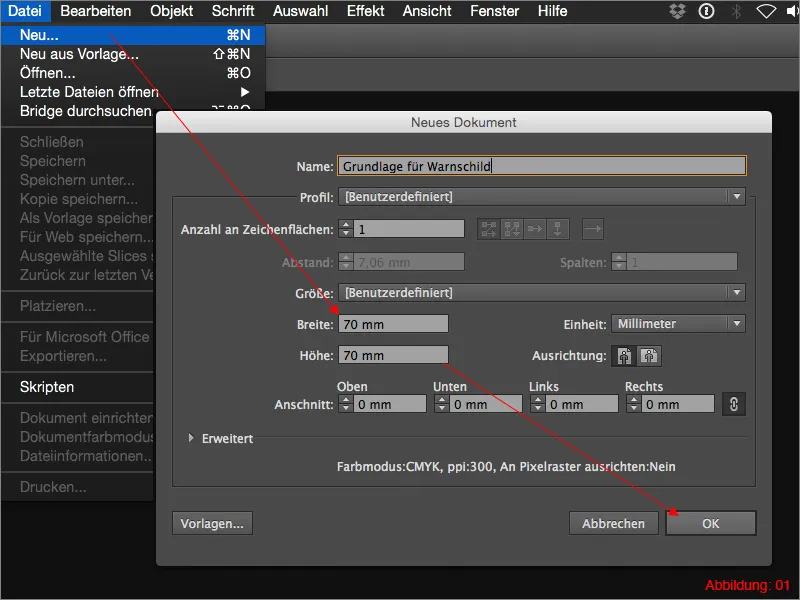Image resolution: width=800 pixels, height=600 pixels.
Task: Expand the Erweitert section
Action: (191, 438)
